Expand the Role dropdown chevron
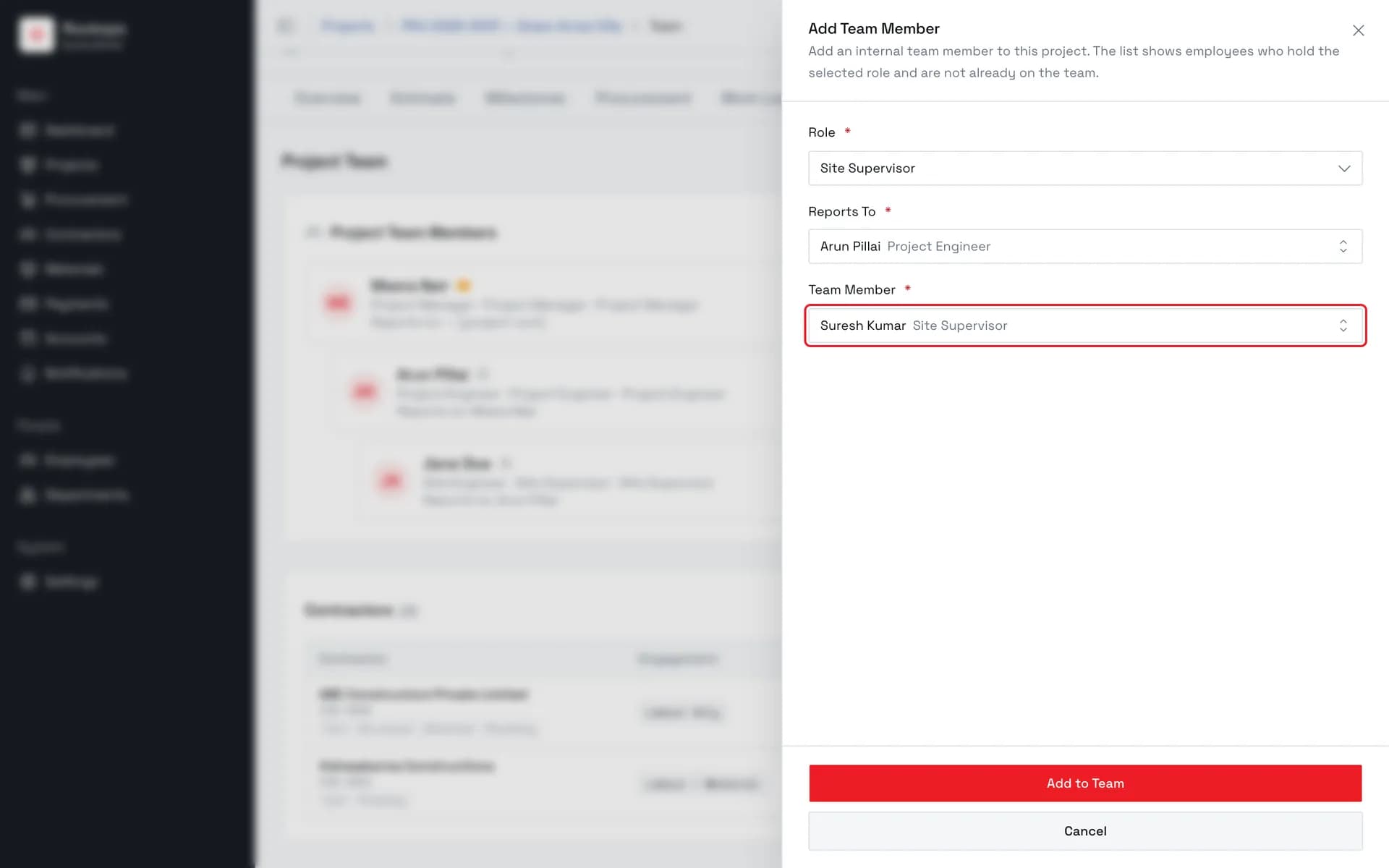 tap(1343, 169)
